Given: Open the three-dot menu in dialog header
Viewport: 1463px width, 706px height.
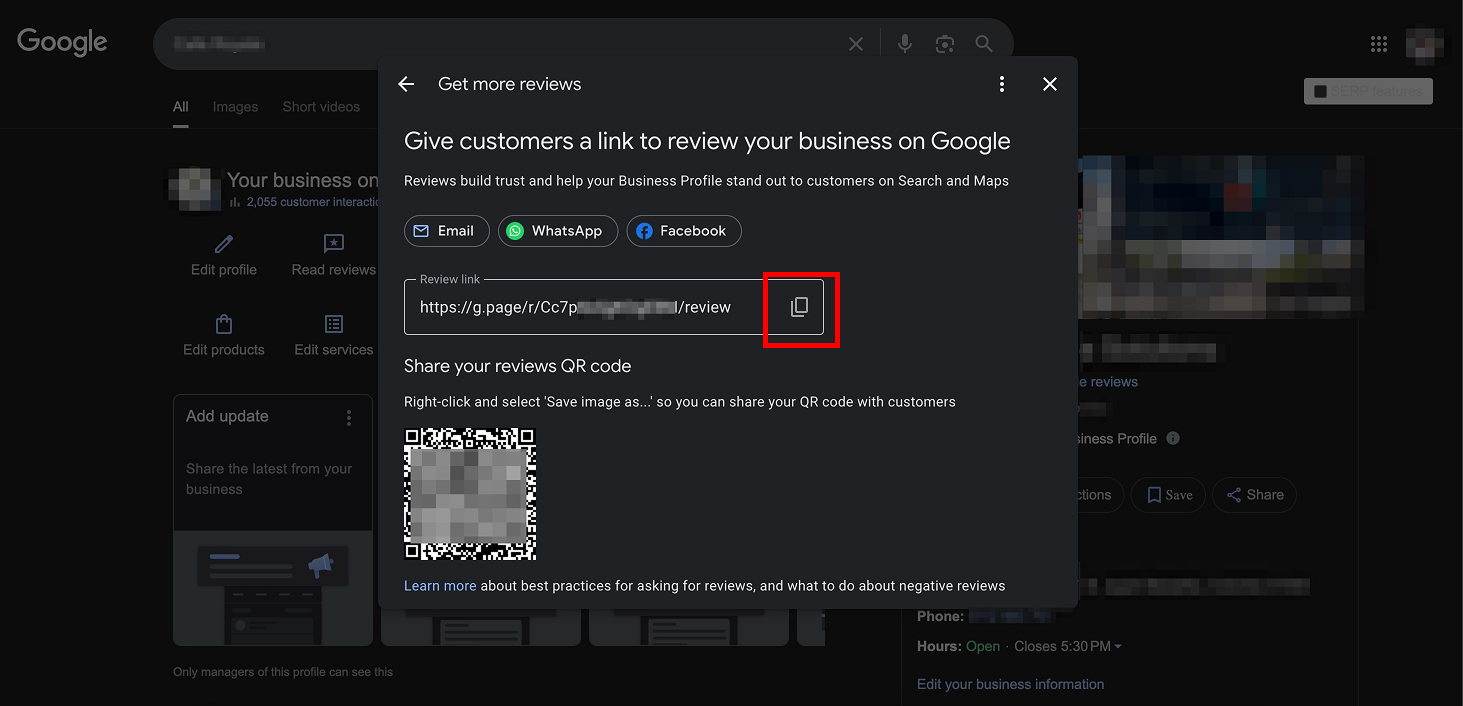Looking at the screenshot, I should coord(1001,84).
